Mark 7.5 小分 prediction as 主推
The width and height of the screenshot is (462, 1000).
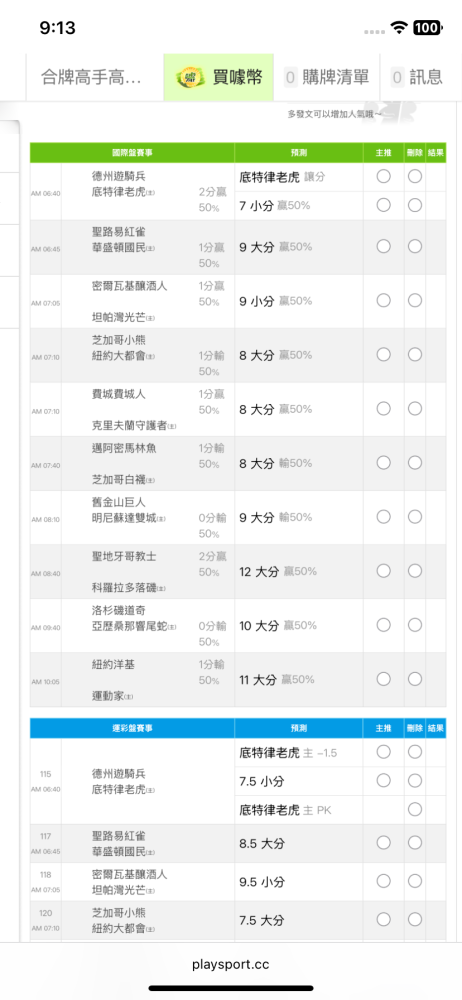(384, 780)
